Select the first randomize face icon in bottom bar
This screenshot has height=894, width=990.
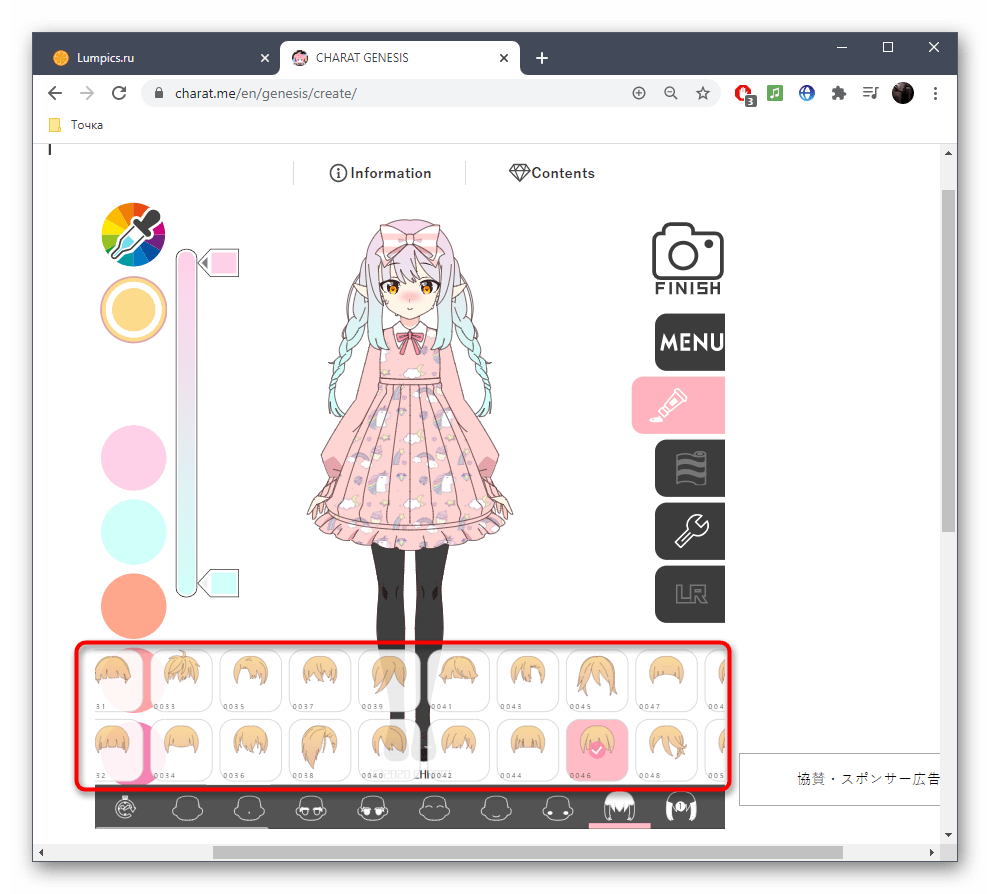tap(126, 807)
